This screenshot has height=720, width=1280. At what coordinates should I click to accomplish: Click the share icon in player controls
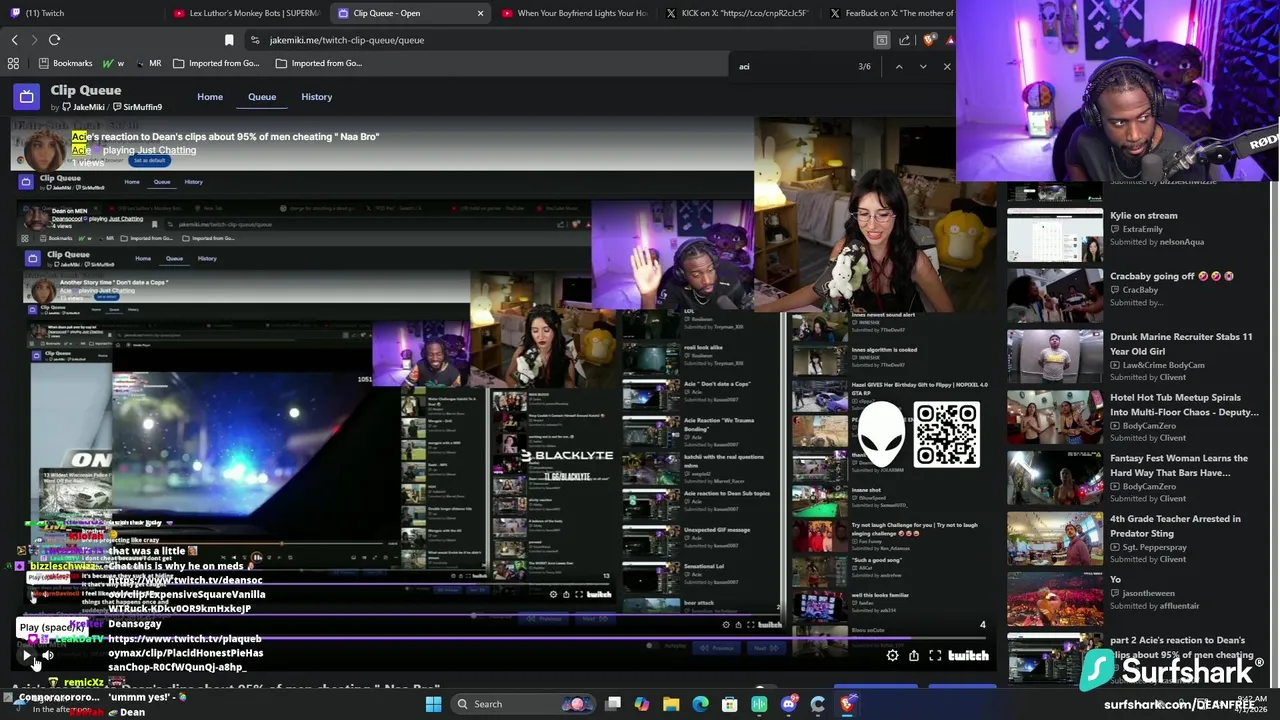(x=914, y=655)
